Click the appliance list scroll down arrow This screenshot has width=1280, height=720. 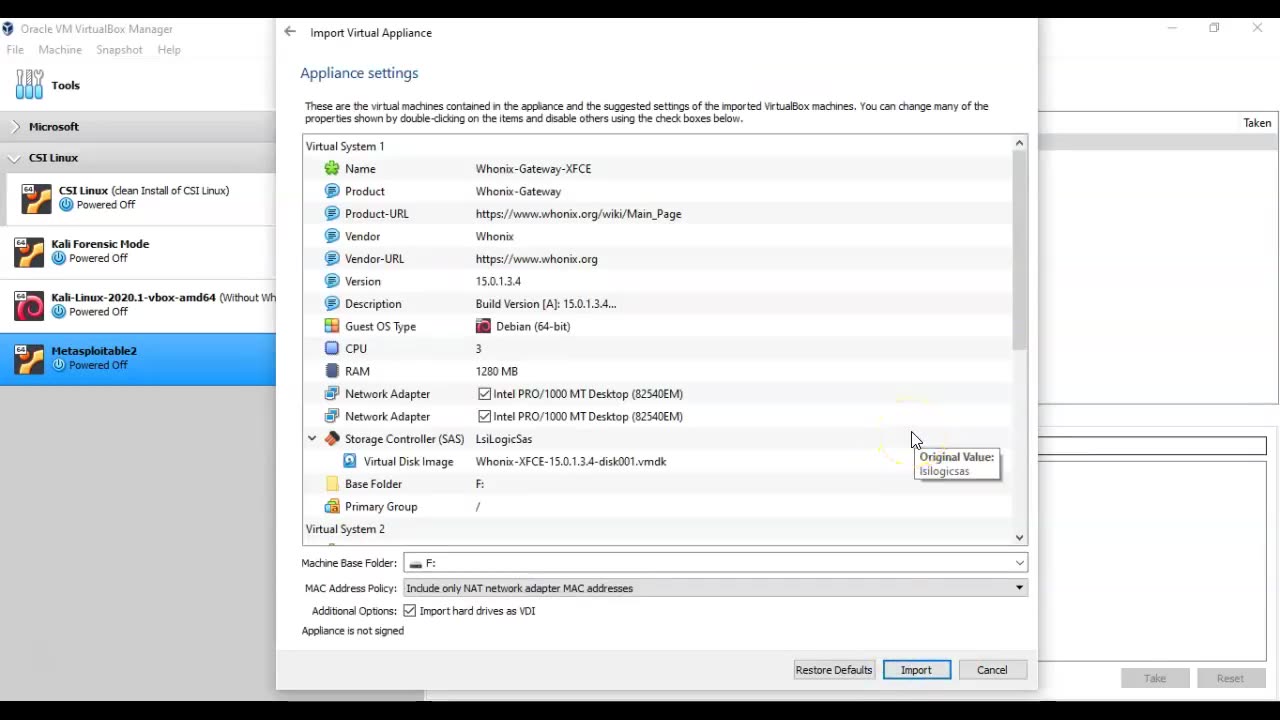point(1019,538)
